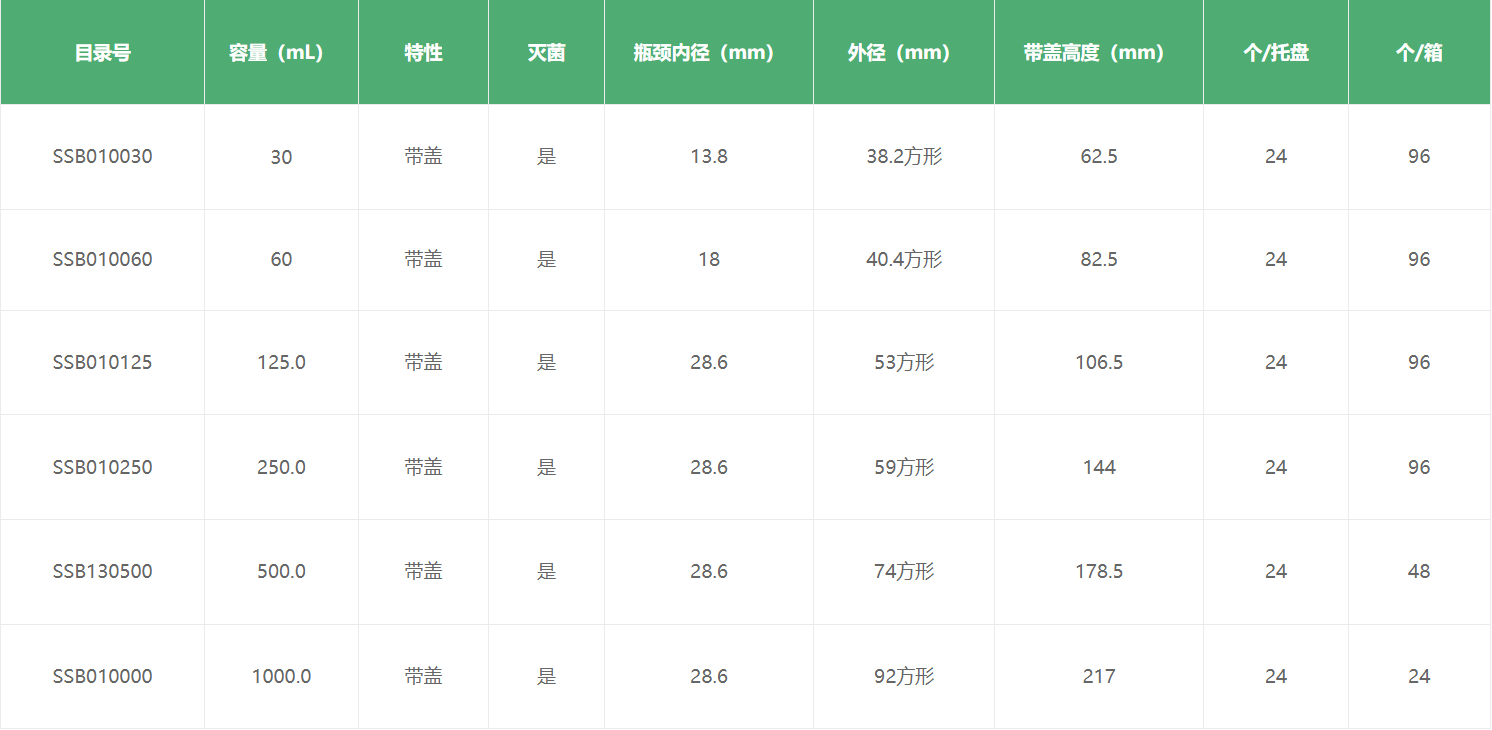Click catalog number SSB130500
1492x730 pixels.
click(x=102, y=572)
